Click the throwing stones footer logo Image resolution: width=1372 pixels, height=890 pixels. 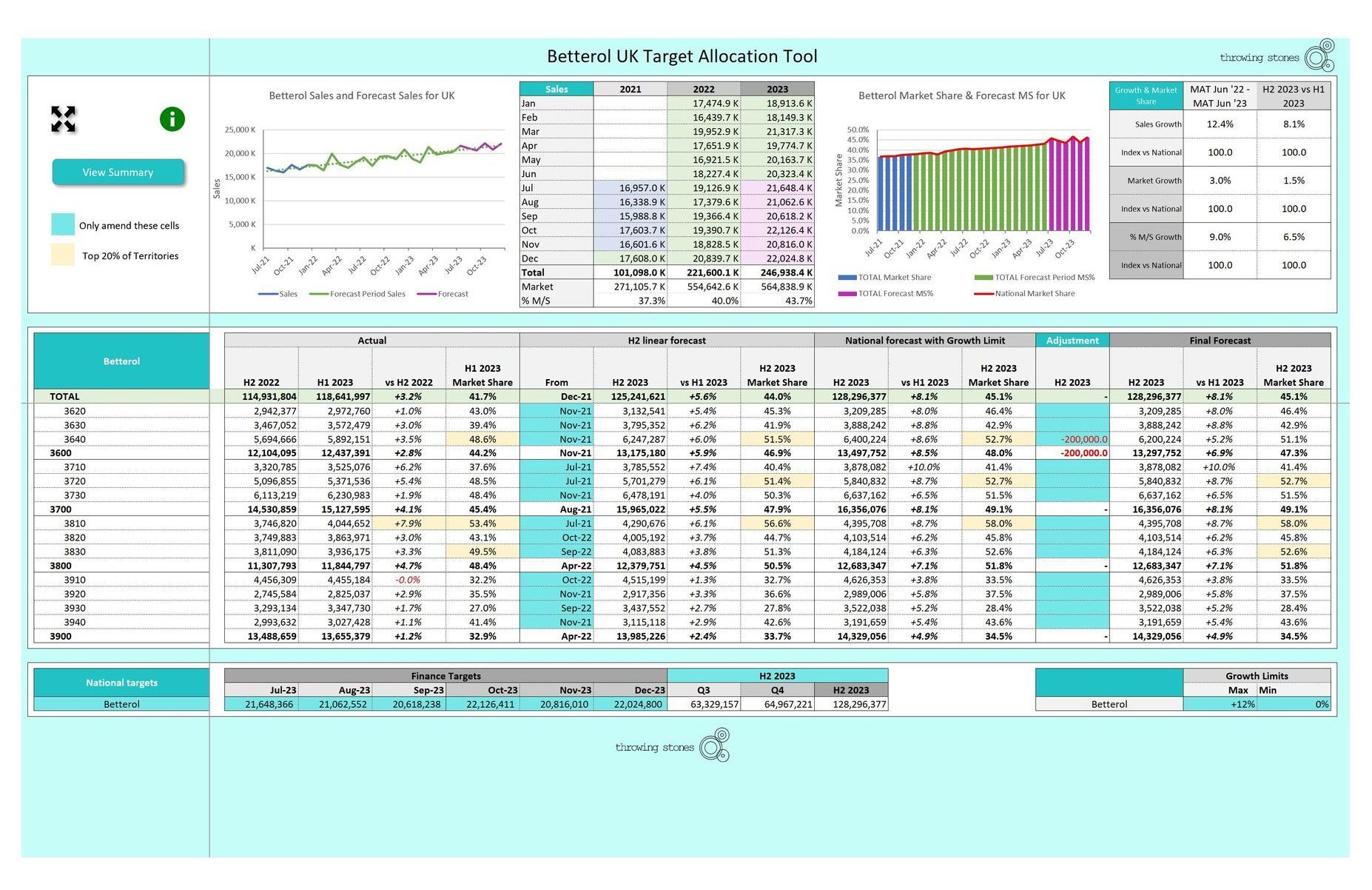point(673,746)
